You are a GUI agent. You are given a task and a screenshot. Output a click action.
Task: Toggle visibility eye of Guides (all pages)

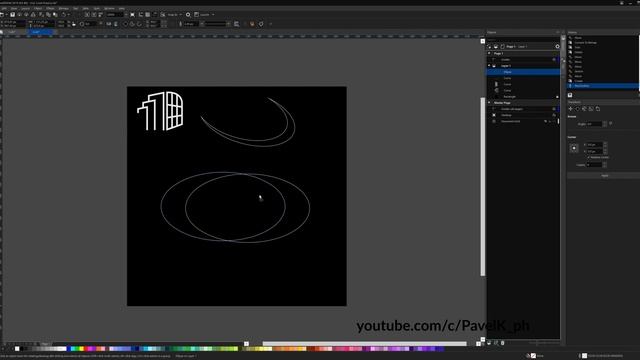point(554,109)
